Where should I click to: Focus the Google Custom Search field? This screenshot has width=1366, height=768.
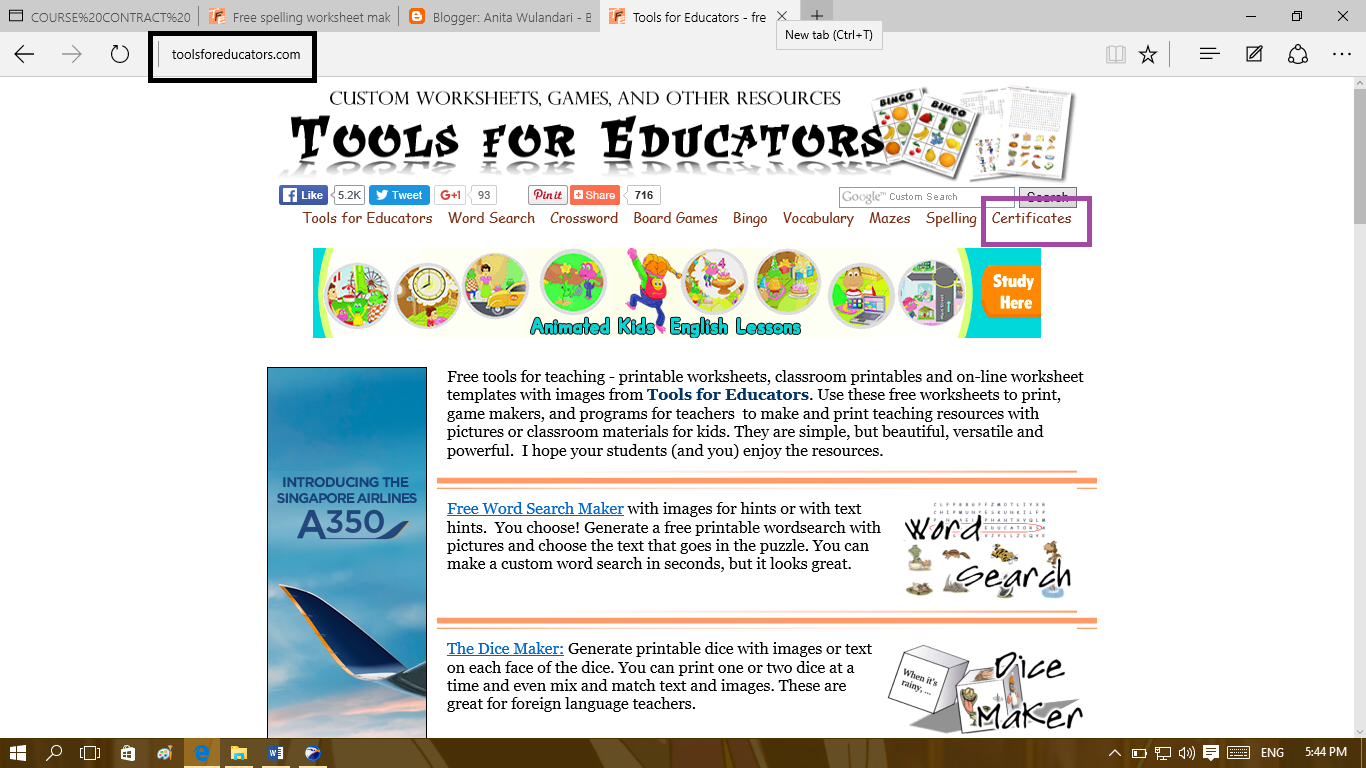[x=926, y=197]
